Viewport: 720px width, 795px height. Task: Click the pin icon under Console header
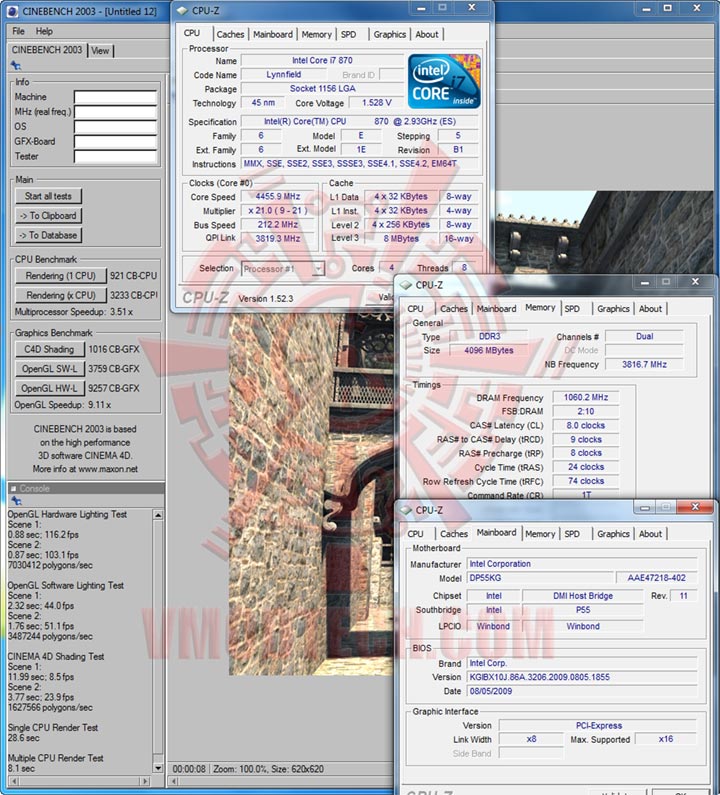click(x=16, y=501)
